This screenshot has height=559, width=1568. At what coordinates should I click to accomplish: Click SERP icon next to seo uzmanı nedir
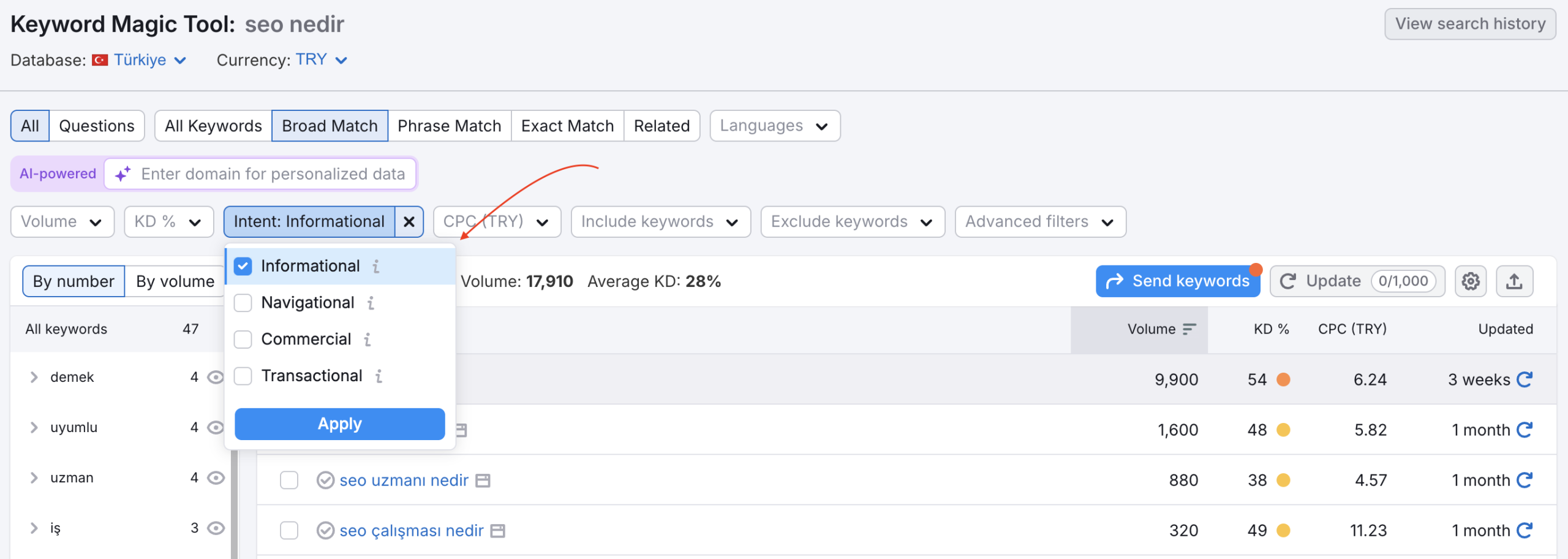click(x=483, y=481)
